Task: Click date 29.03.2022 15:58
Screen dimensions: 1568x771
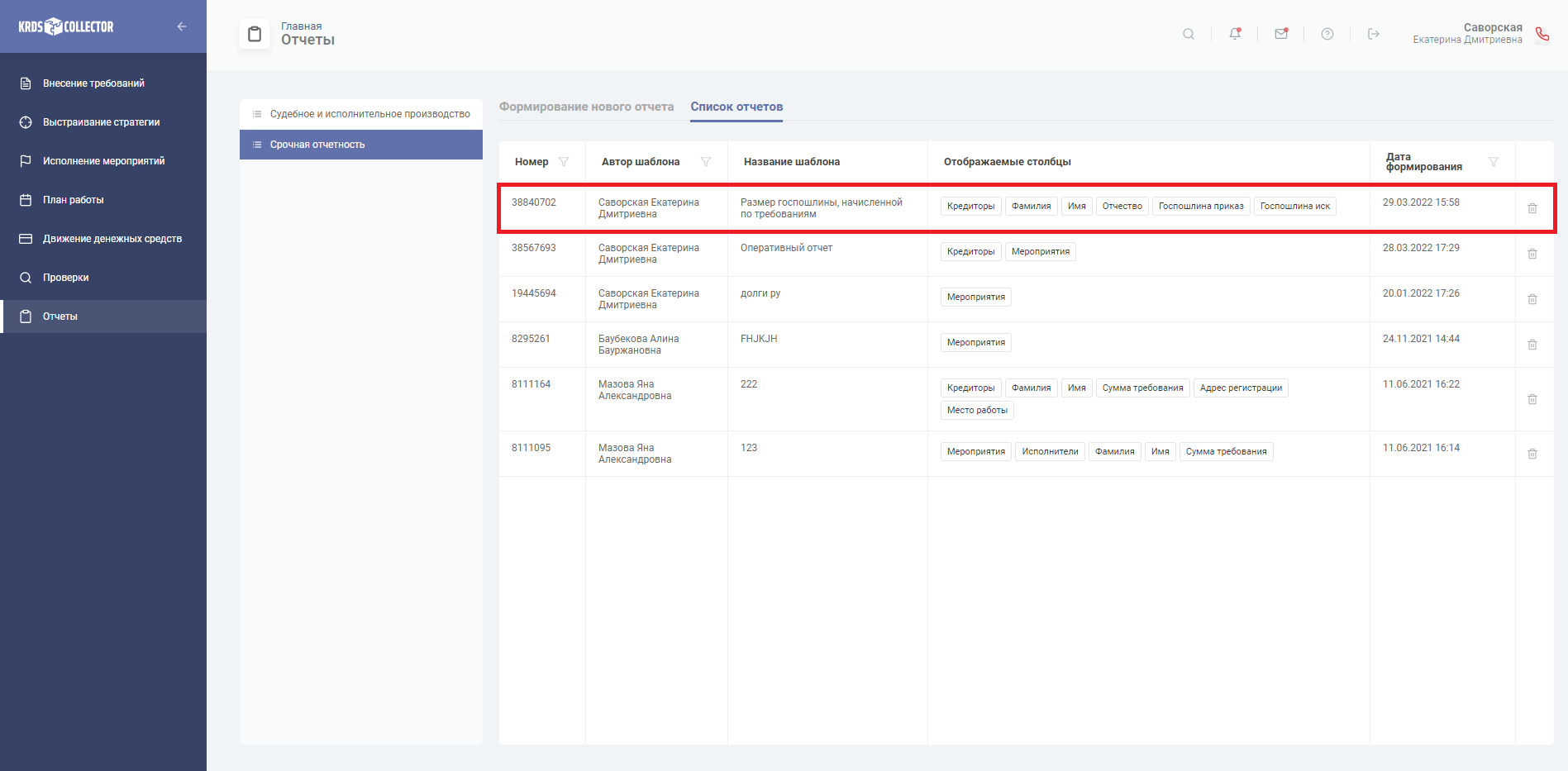Action: 1421,202
